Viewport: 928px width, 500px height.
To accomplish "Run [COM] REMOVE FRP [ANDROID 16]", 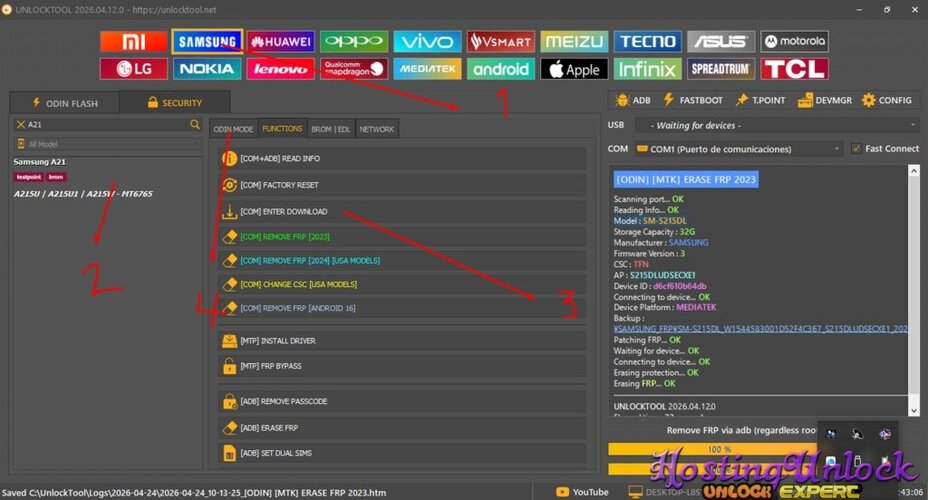I will (x=402, y=308).
